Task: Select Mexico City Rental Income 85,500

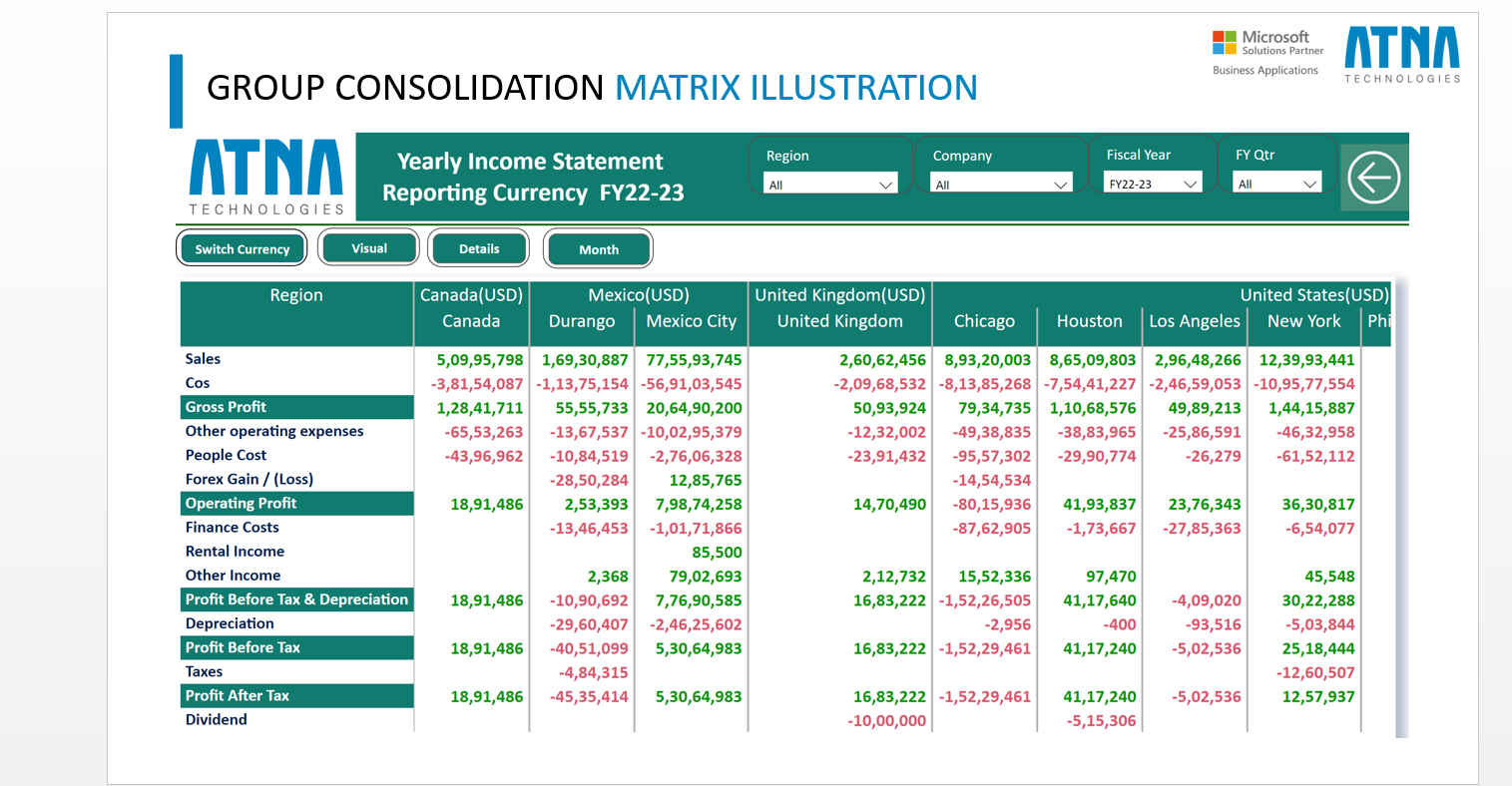Action: 717,553
